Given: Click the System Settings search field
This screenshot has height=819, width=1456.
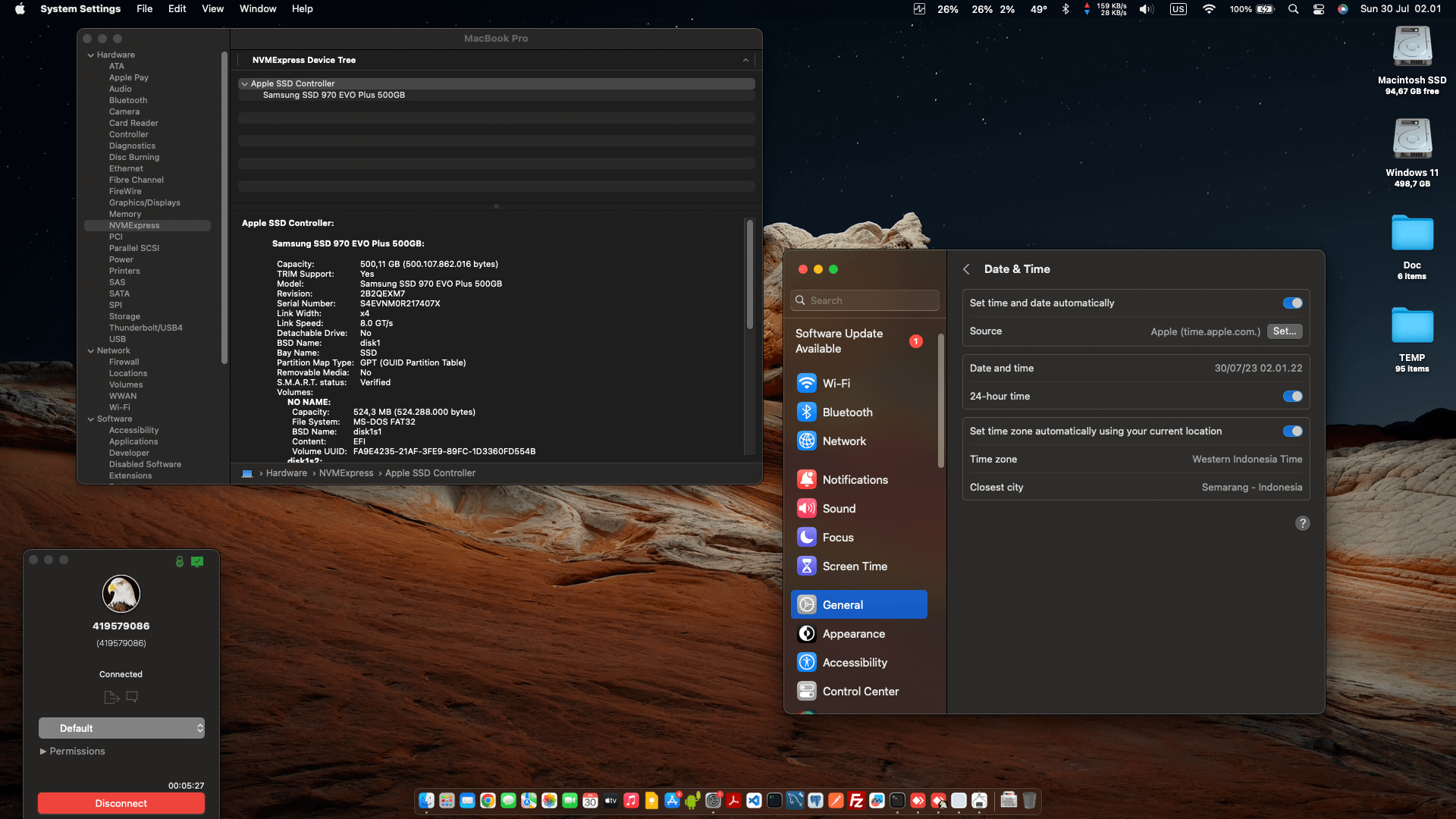Looking at the screenshot, I should pos(864,301).
